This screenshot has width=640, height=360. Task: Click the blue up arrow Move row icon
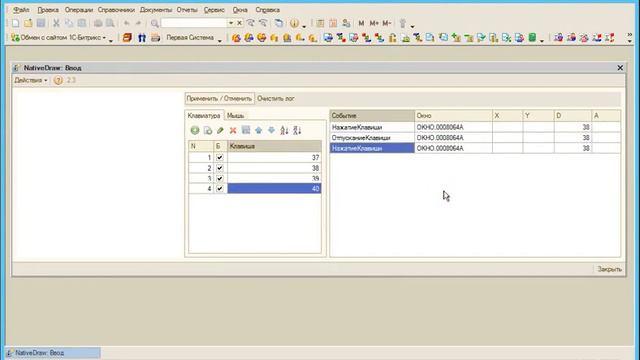click(x=258, y=130)
